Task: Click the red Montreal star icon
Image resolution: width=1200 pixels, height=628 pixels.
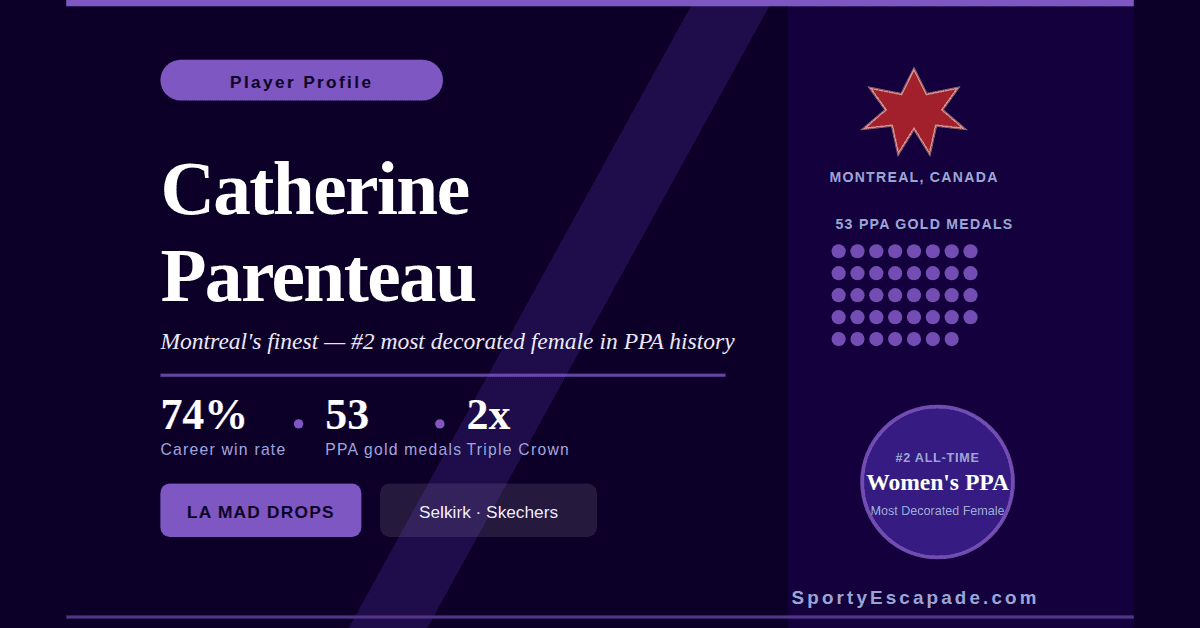Action: coord(913,110)
